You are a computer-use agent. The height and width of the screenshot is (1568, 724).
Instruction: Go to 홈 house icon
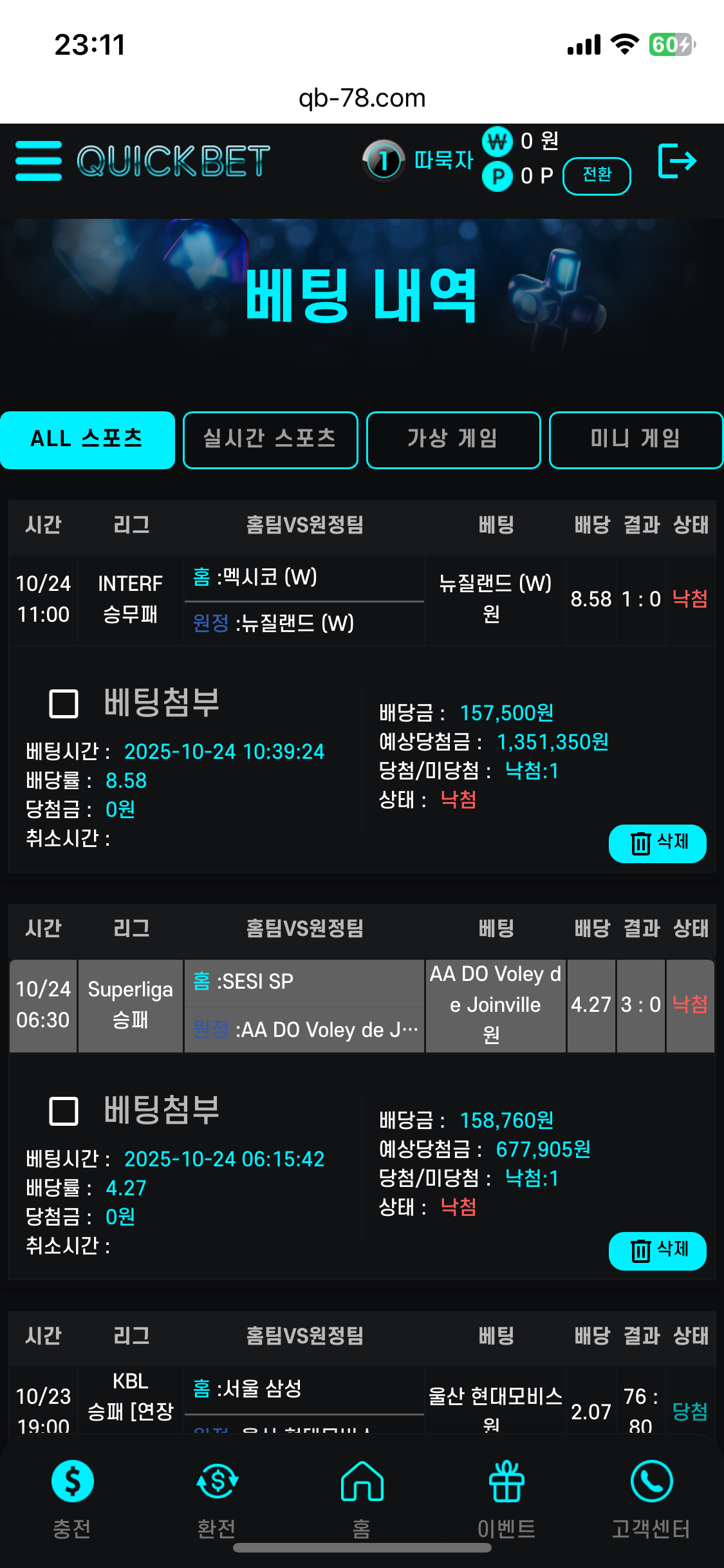[362, 1482]
